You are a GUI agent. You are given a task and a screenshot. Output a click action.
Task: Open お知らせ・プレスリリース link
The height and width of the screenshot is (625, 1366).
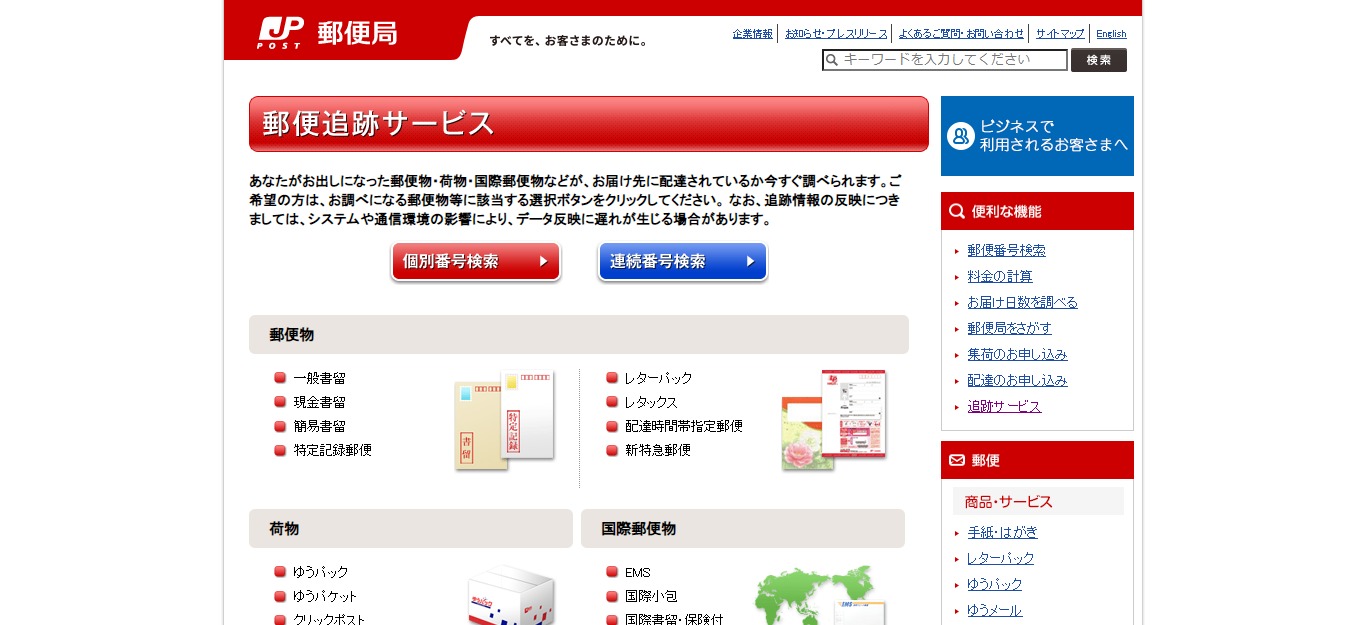pyautogui.click(x=836, y=34)
